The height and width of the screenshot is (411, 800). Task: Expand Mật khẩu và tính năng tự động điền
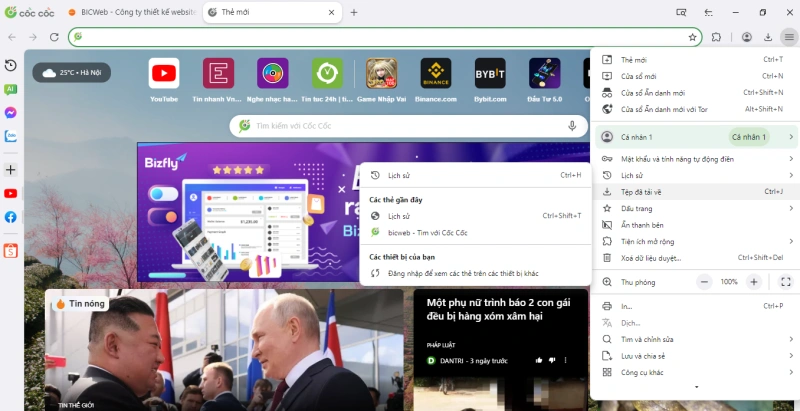(694, 159)
